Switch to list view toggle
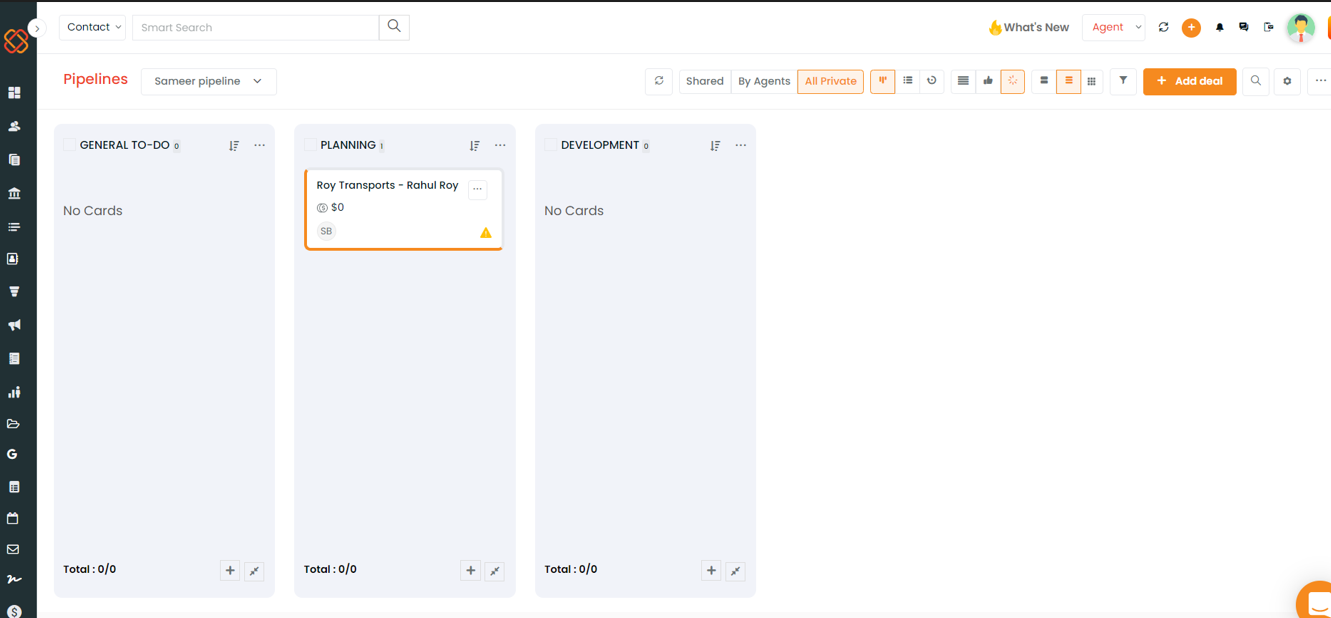The height and width of the screenshot is (618, 1331). (908, 81)
